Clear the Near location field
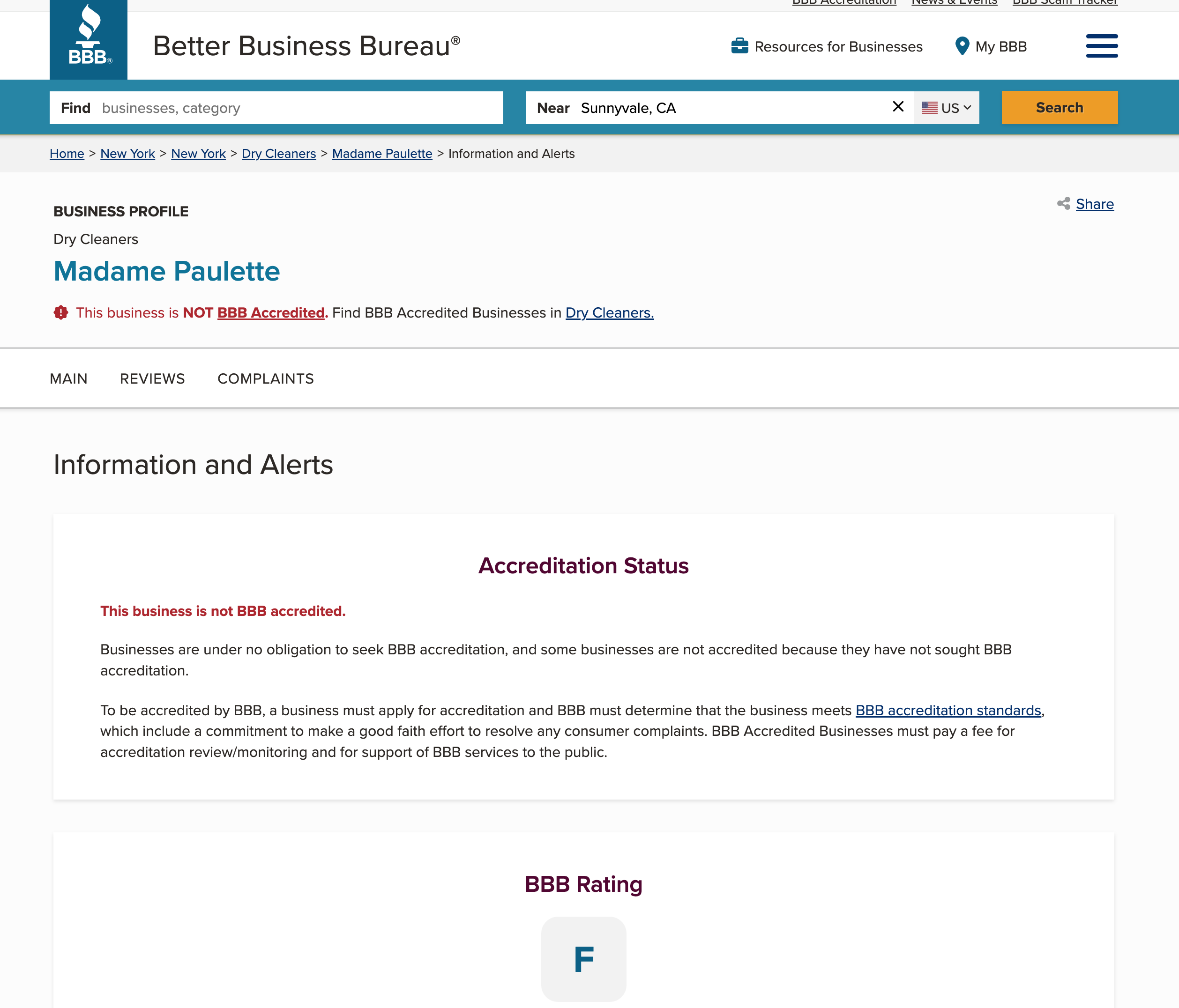This screenshot has width=1179, height=1008. [x=898, y=107]
